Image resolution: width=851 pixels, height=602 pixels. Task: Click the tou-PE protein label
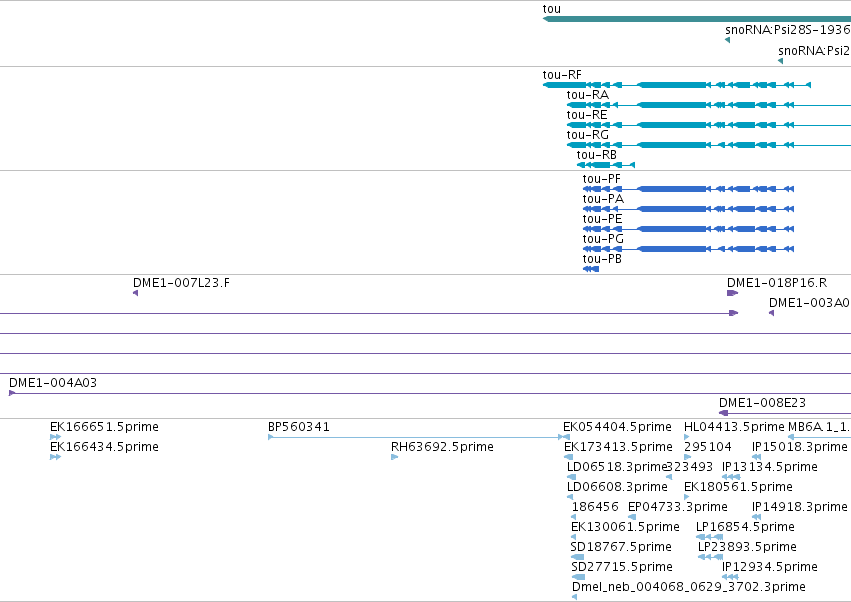tap(602, 219)
